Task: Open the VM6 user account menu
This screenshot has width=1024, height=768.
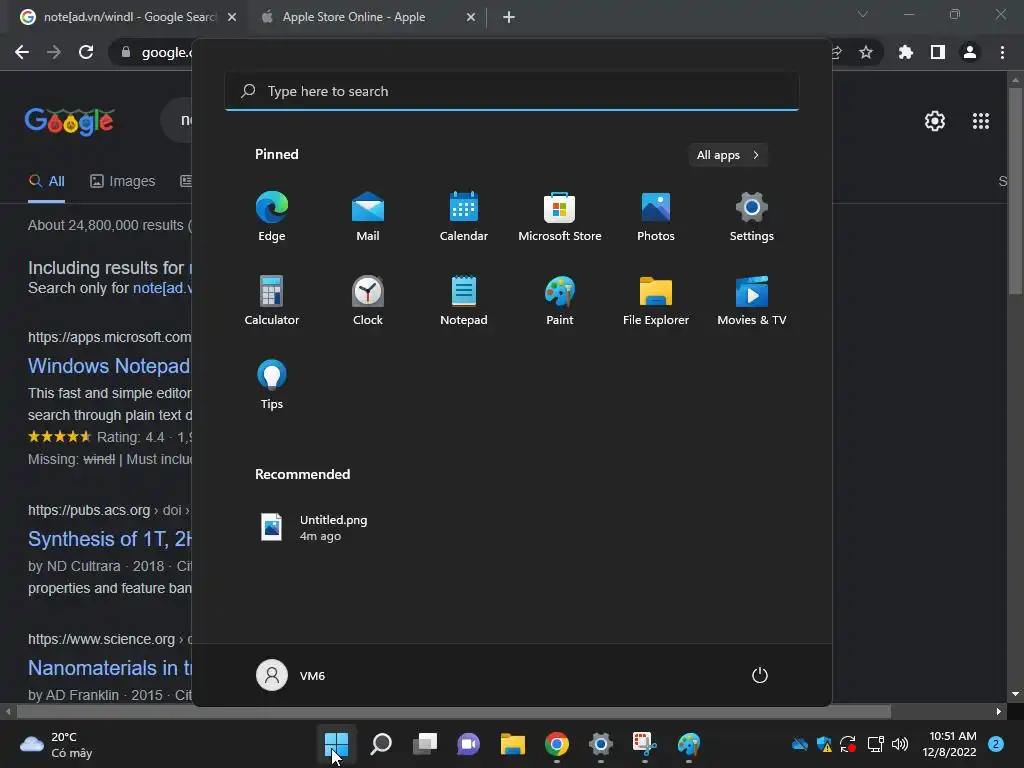Action: (291, 675)
